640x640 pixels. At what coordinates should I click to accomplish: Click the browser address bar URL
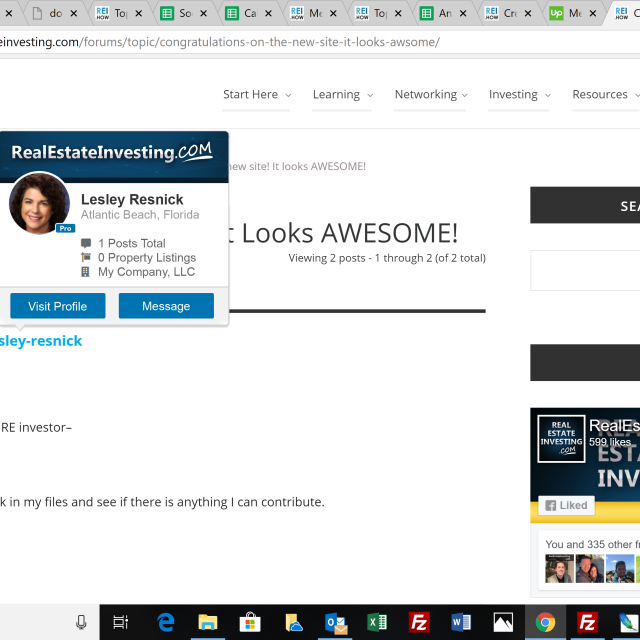tap(220, 42)
